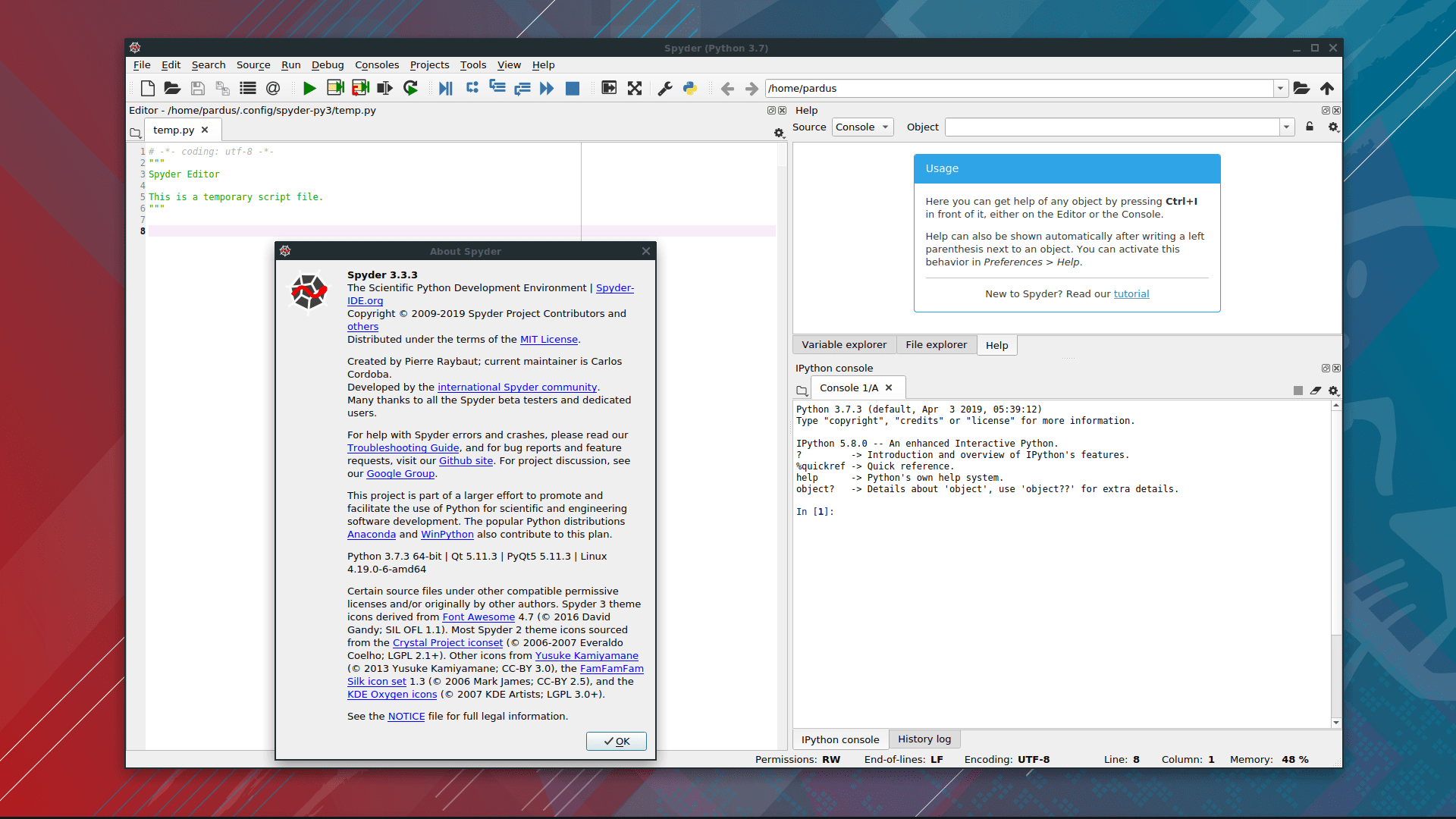Open the PYTHONPATH manager (Python icon)
This screenshot has width=1456, height=819.
pos(690,89)
